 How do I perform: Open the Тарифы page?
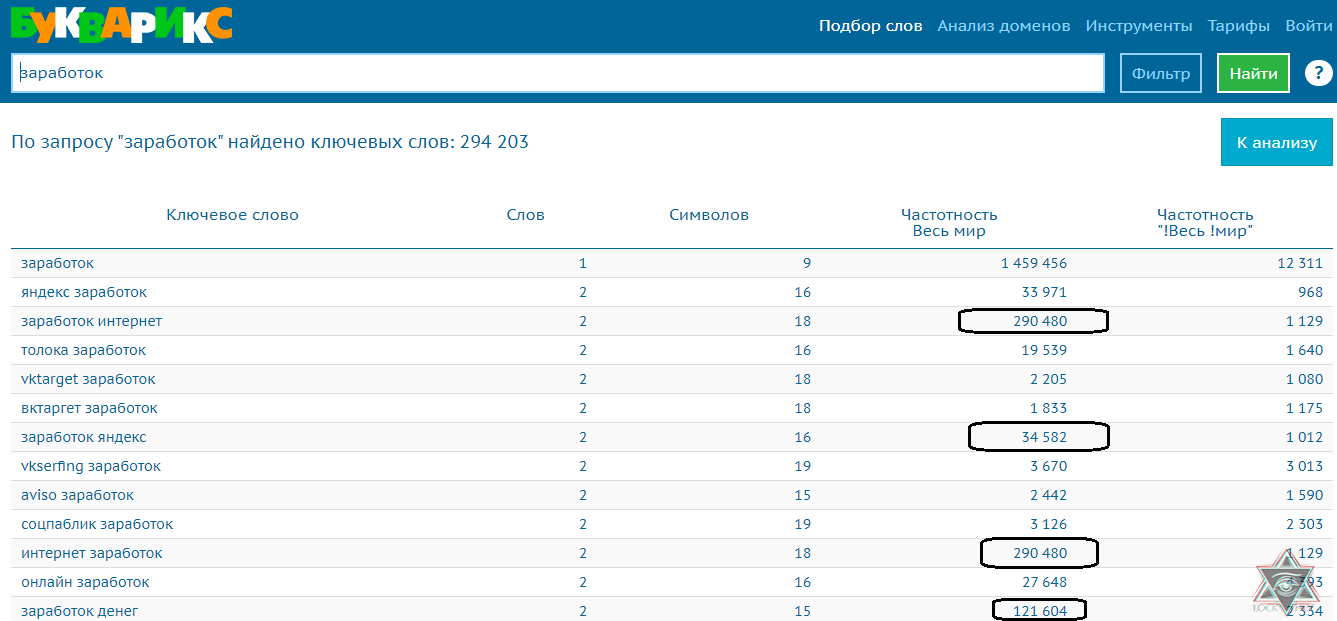pos(1239,26)
